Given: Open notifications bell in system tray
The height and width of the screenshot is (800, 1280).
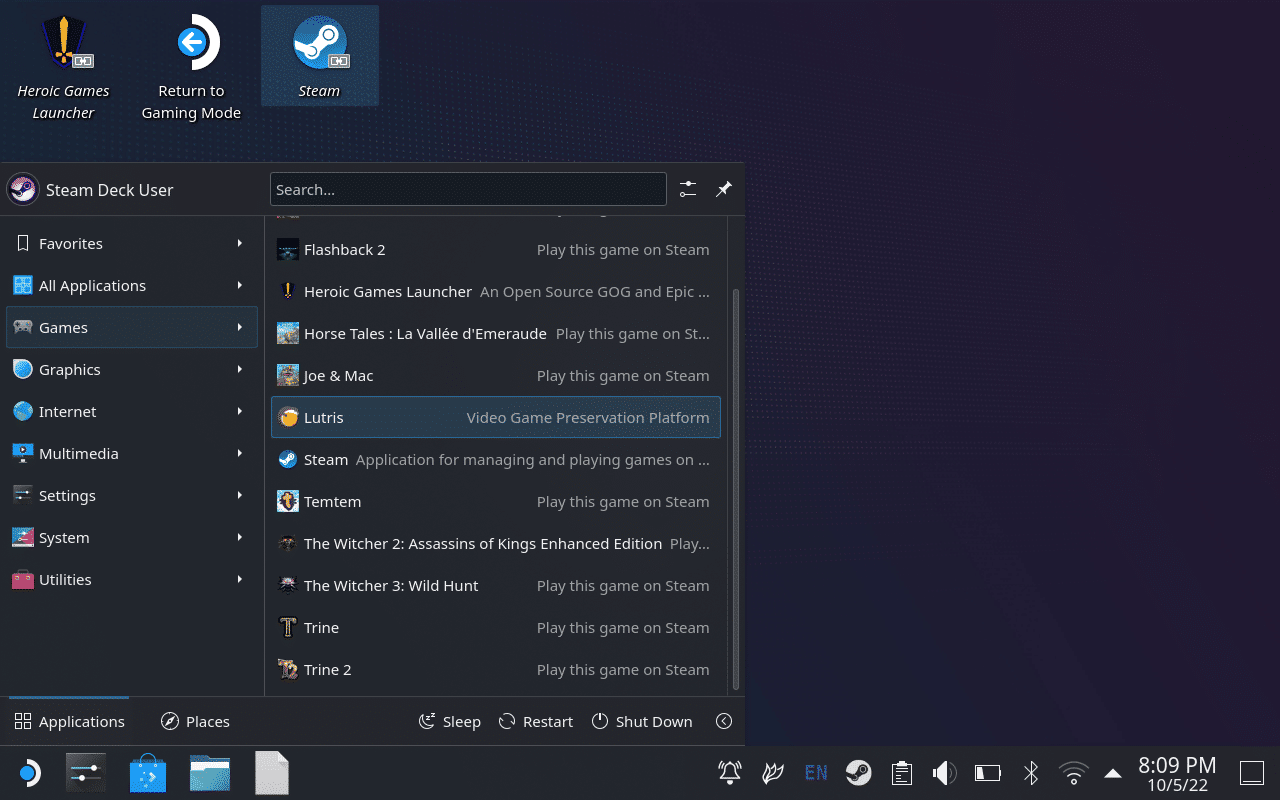Looking at the screenshot, I should click(730, 772).
